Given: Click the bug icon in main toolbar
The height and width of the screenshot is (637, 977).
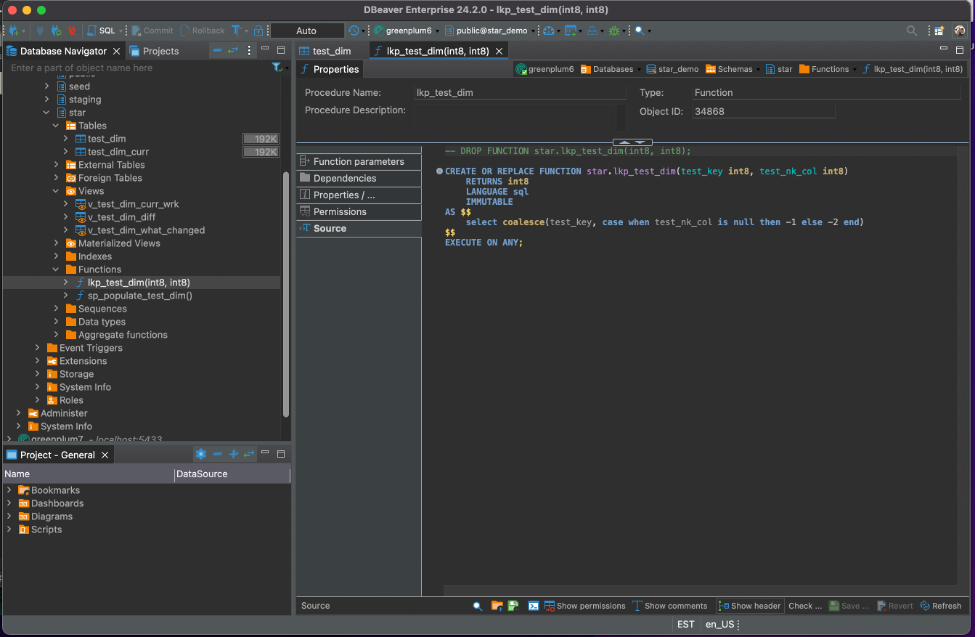Looking at the screenshot, I should pyautogui.click(x=614, y=31).
